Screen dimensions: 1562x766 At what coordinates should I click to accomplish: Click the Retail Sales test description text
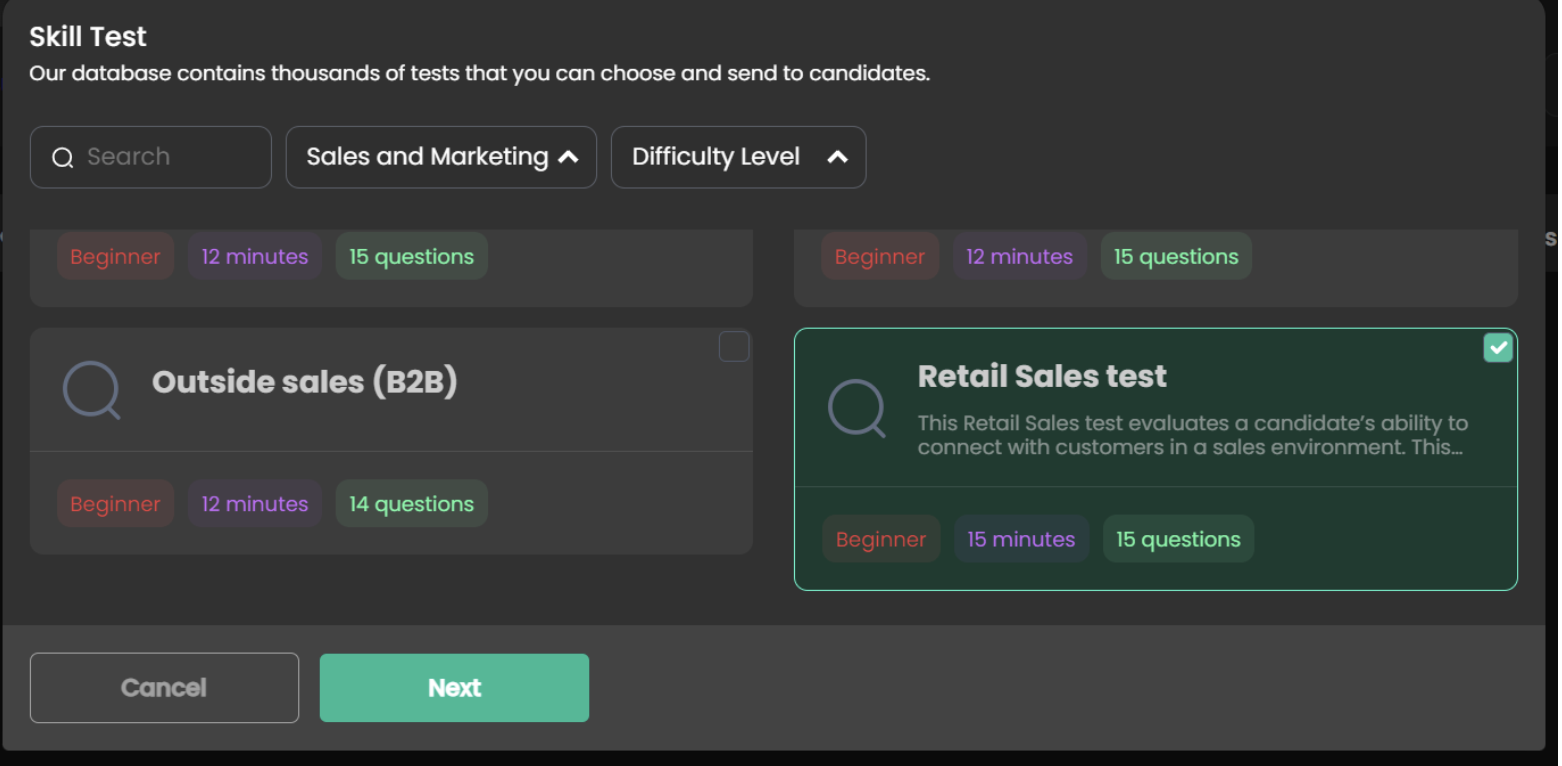1191,436
